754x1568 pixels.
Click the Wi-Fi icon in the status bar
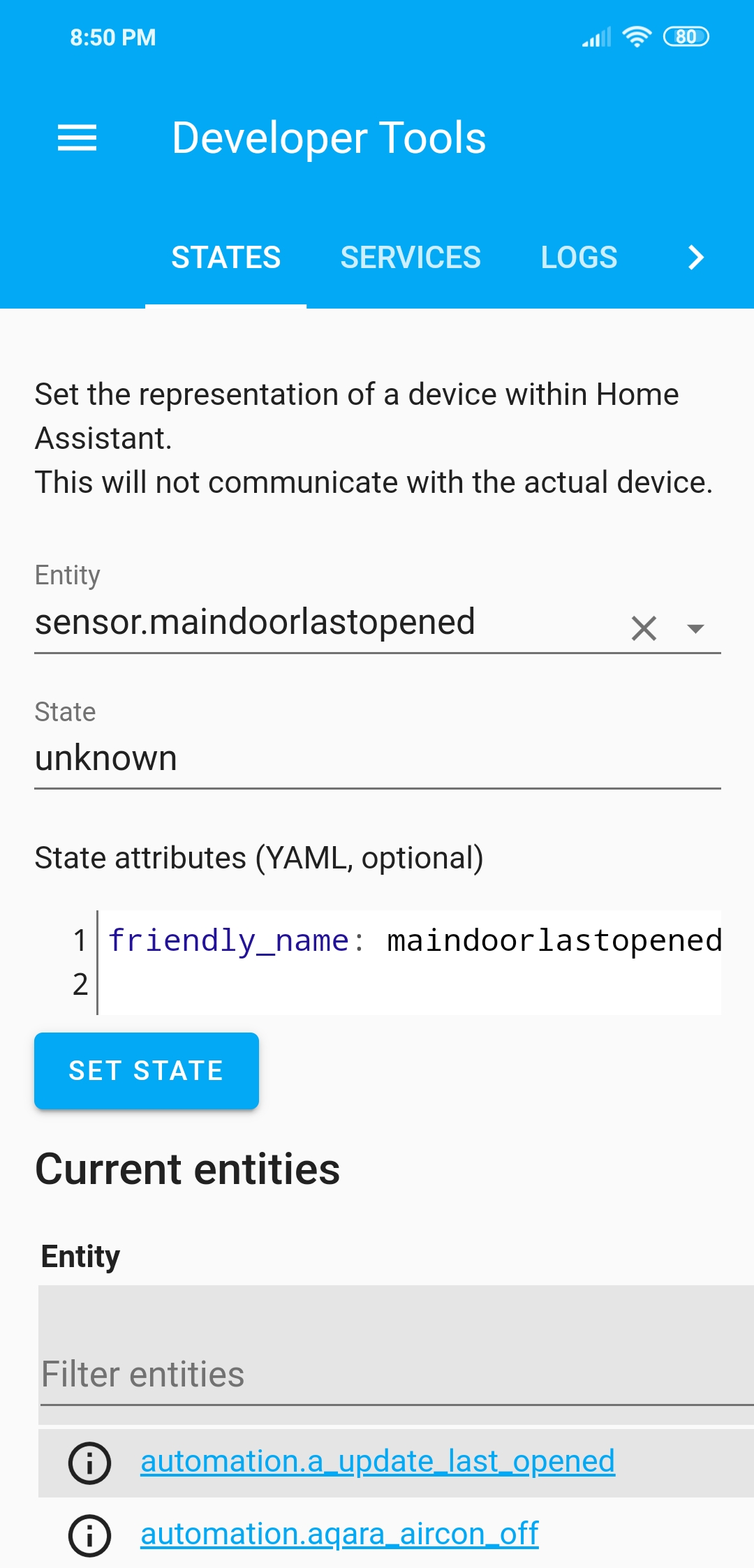coord(636,36)
